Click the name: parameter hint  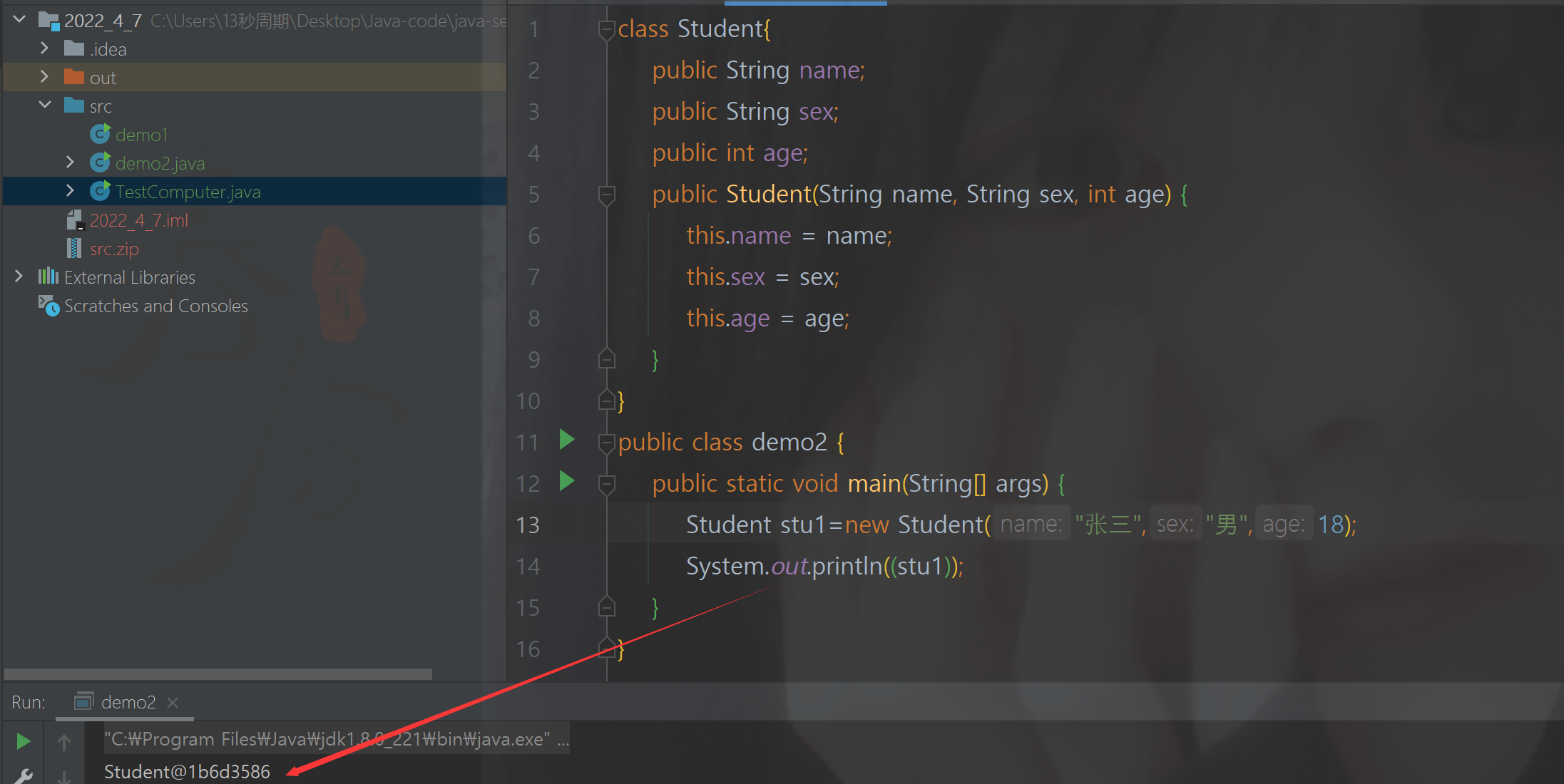pyautogui.click(x=1032, y=525)
